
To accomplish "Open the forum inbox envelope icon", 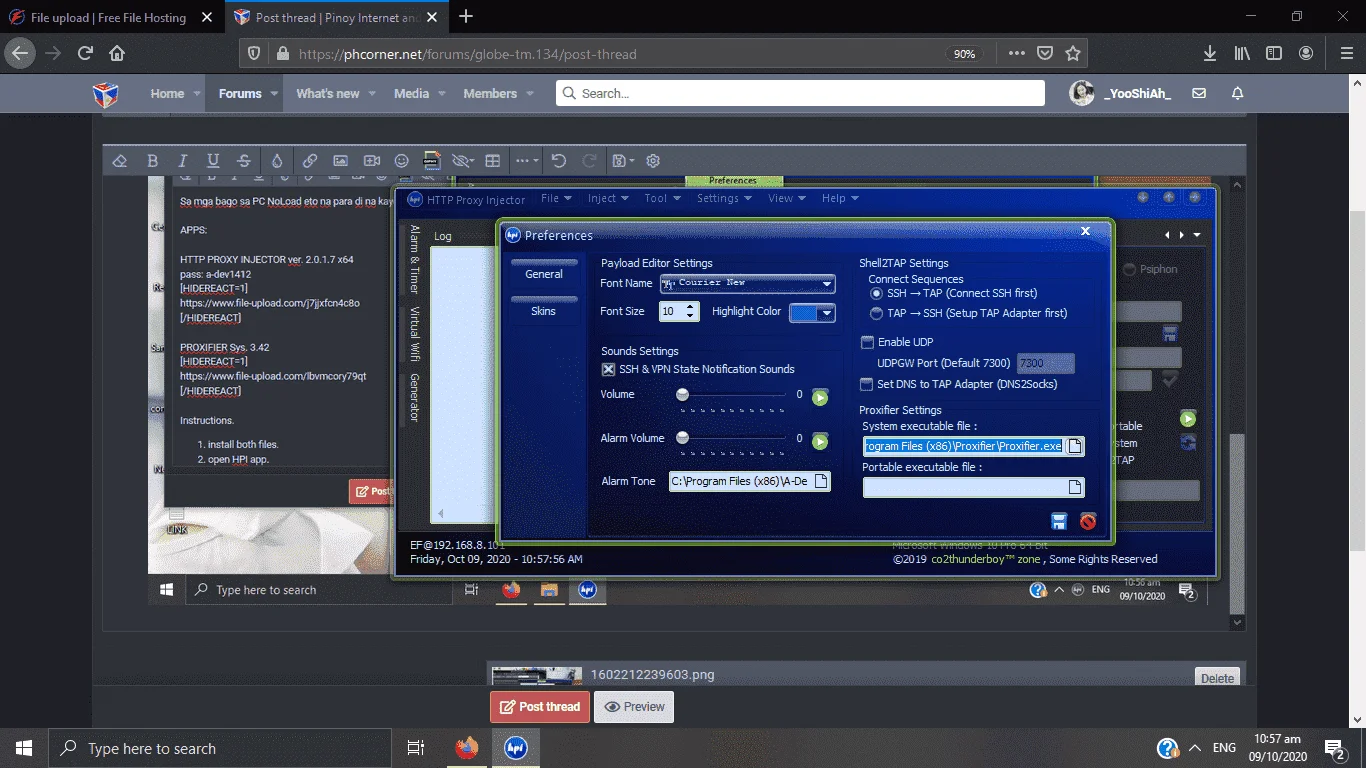I will tap(1199, 93).
